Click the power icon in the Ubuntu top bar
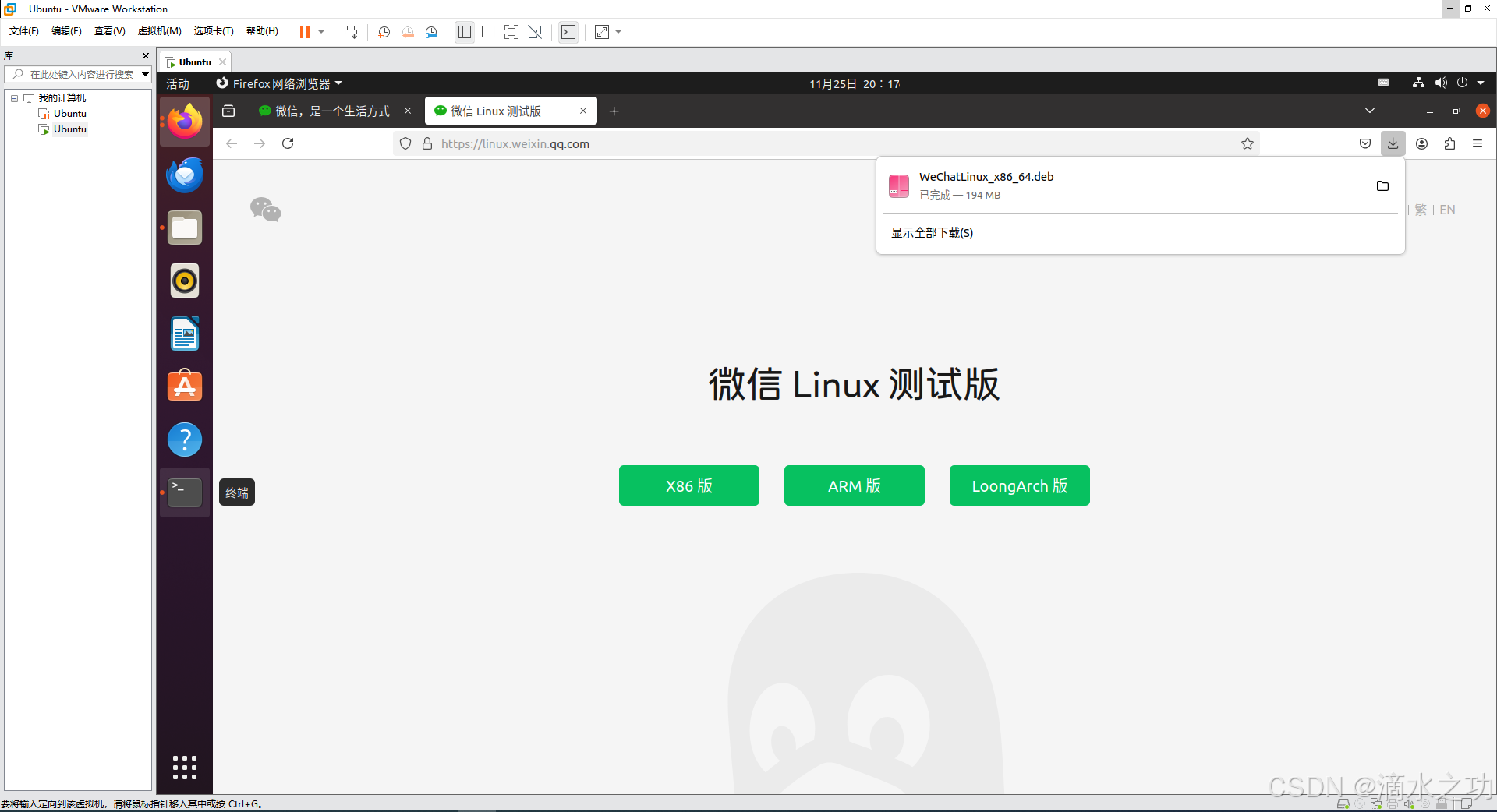Screen dimensions: 1497x812 pos(1462,83)
